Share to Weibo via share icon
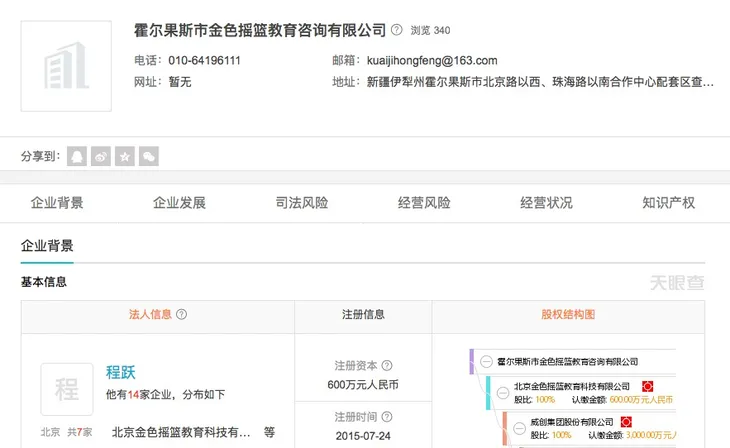Viewport: 730px width, 448px height. click(x=101, y=156)
